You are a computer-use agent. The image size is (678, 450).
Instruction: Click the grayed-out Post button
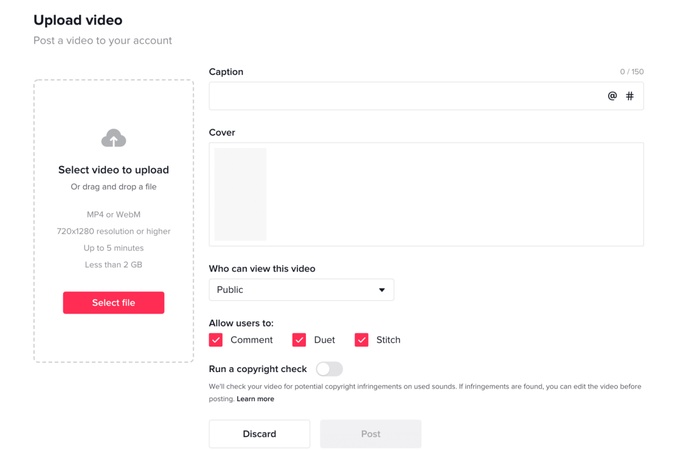click(370, 434)
